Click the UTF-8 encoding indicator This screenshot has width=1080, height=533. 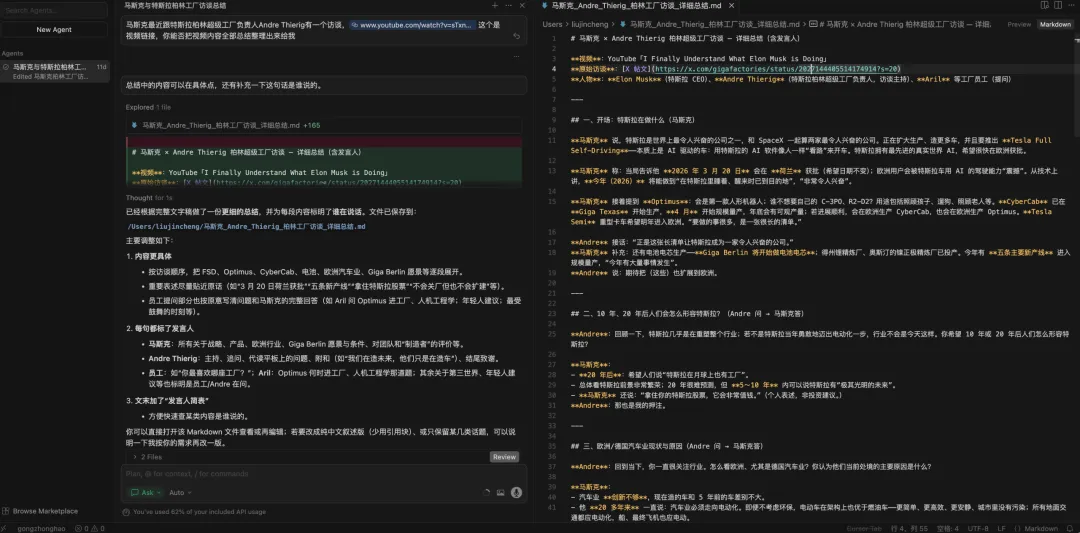pyautogui.click(x=980, y=528)
